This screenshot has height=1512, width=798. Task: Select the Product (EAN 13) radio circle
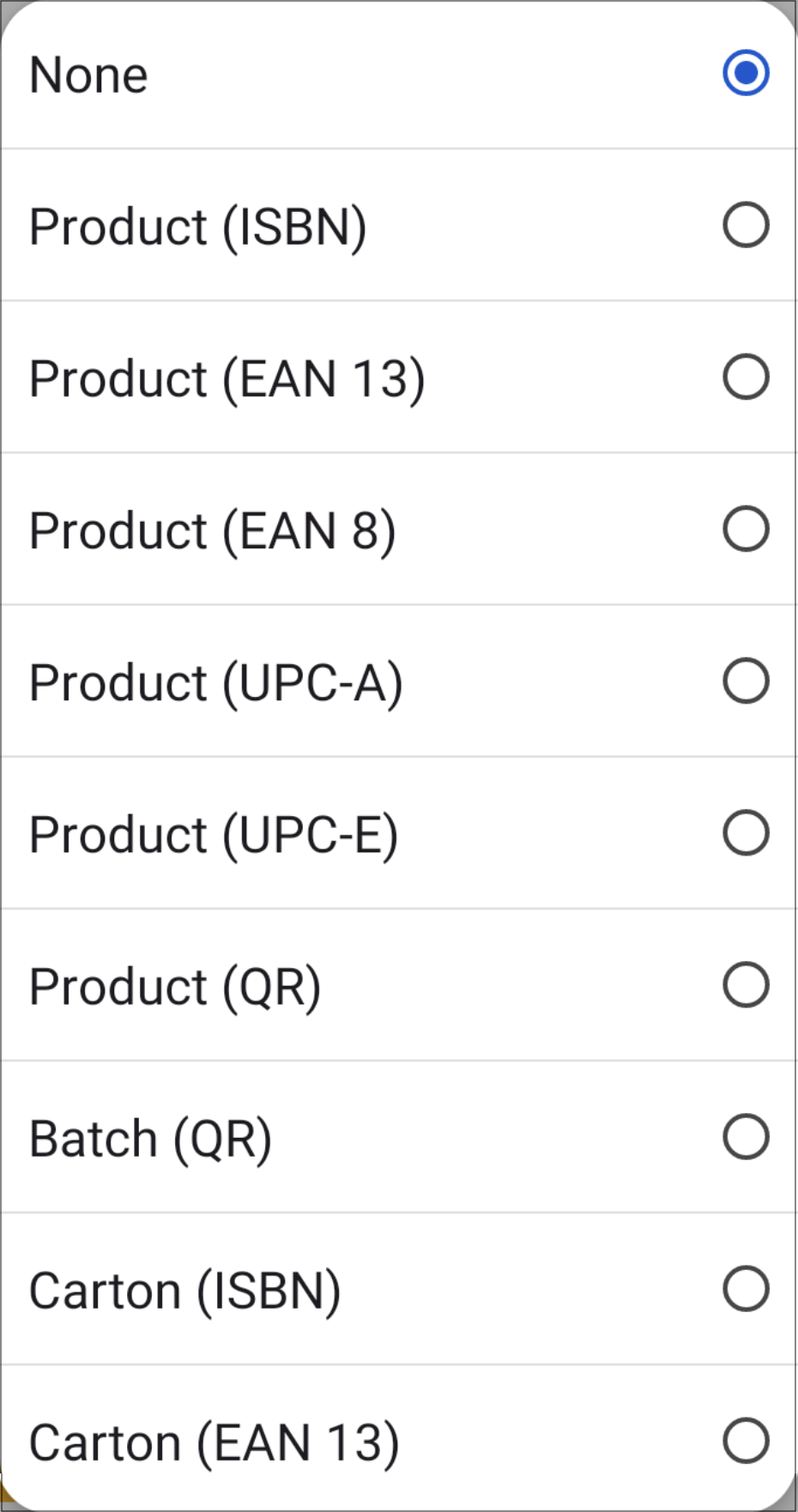click(746, 377)
